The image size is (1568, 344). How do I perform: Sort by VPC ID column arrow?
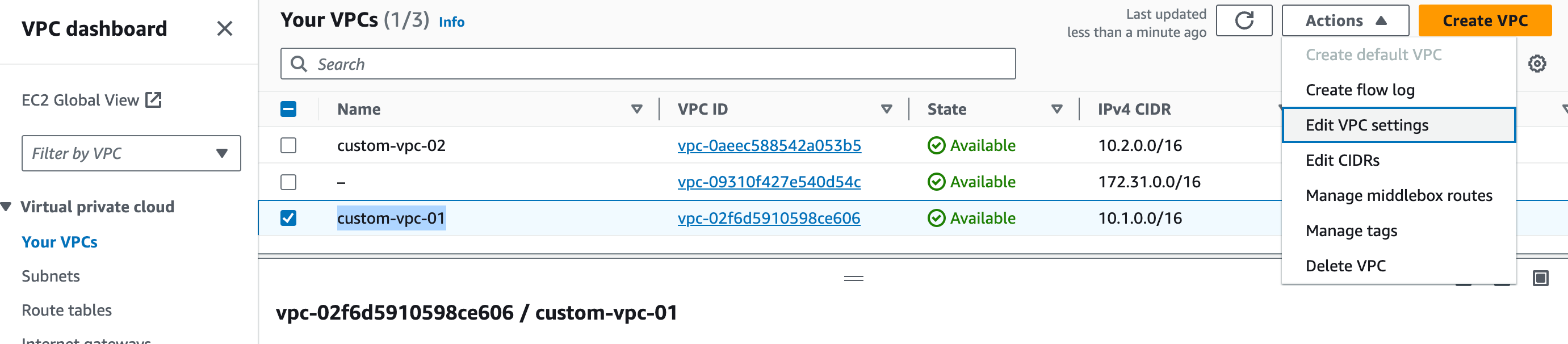pos(886,109)
